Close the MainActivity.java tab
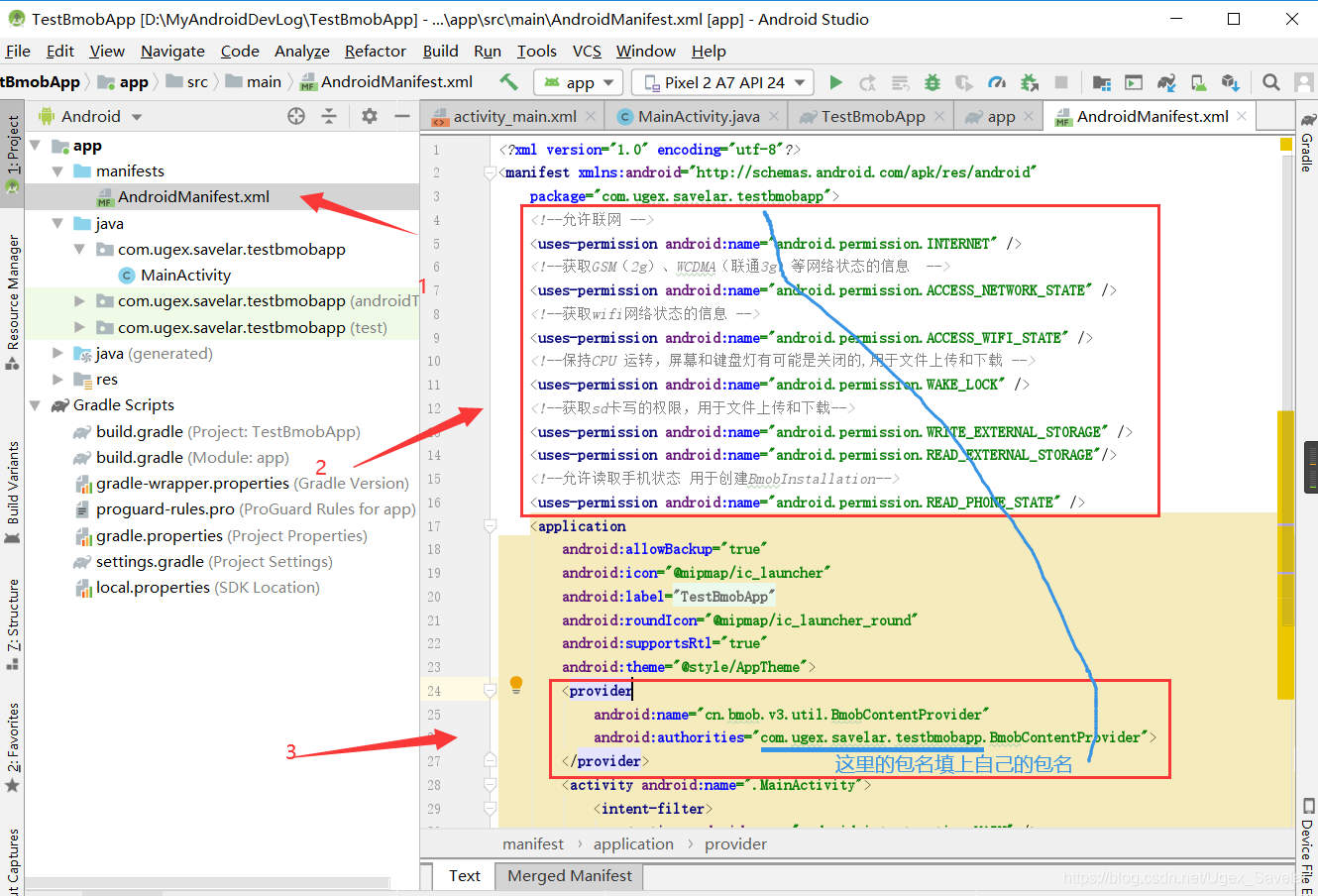This screenshot has width=1318, height=896. coord(773,116)
